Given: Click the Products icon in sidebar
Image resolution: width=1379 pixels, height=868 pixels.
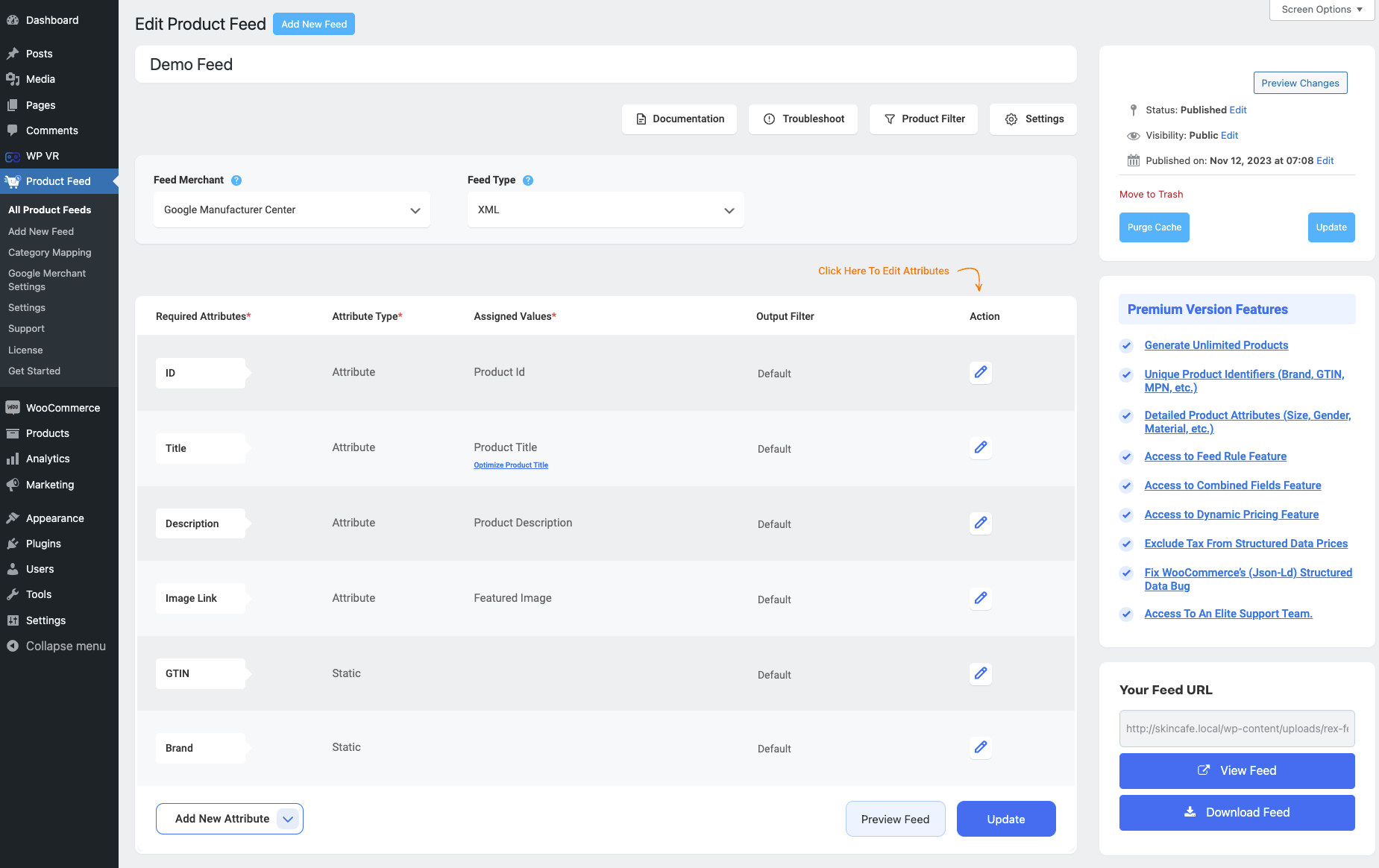Looking at the screenshot, I should (x=13, y=433).
